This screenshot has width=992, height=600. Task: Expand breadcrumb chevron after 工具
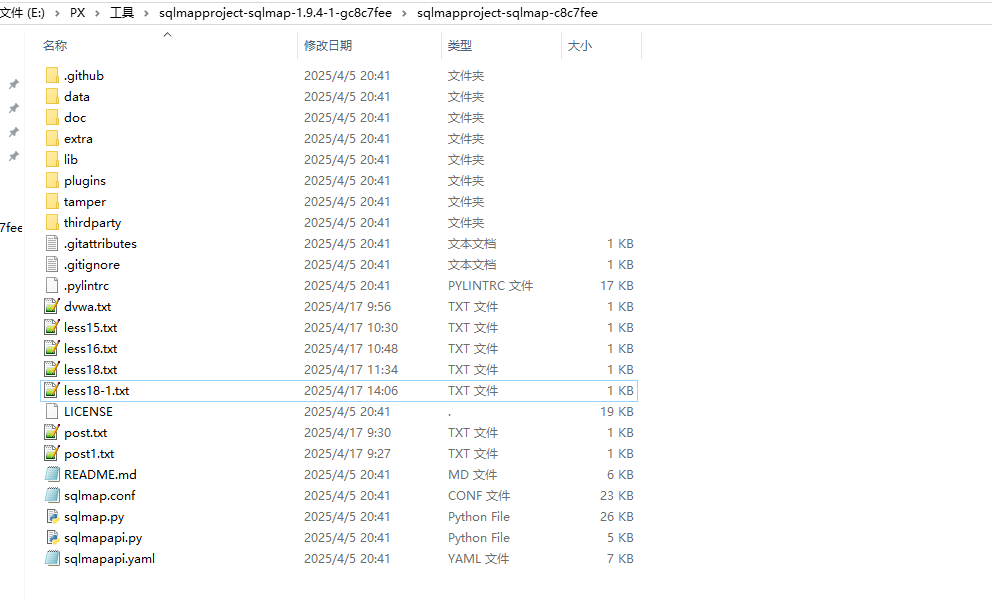[x=146, y=13]
